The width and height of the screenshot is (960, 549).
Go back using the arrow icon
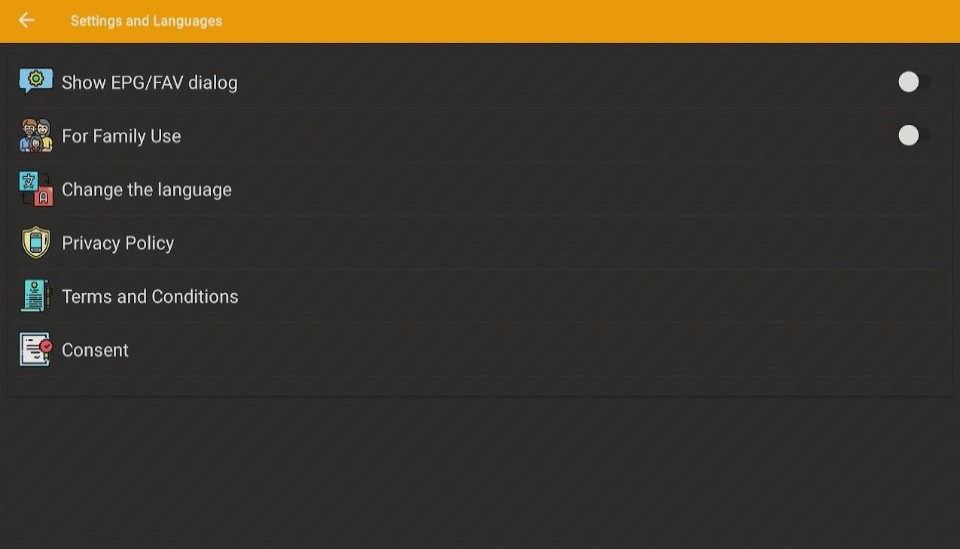pos(26,20)
